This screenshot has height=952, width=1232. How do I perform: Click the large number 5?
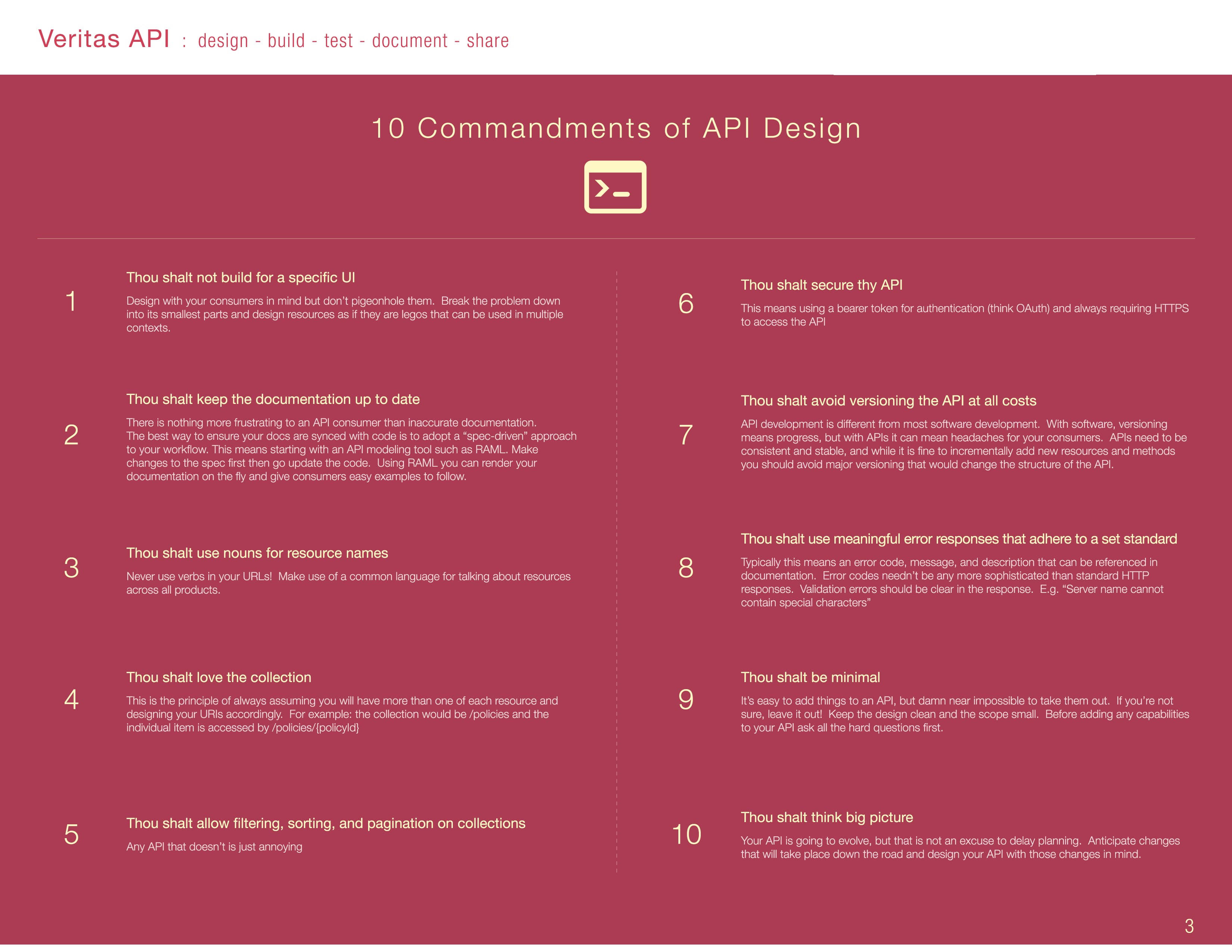[x=71, y=835]
